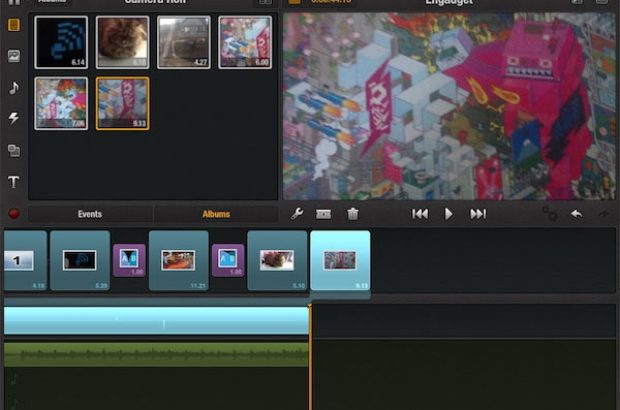The width and height of the screenshot is (620, 410).
Task: Open the video library in sidebar
Action: click(14, 23)
